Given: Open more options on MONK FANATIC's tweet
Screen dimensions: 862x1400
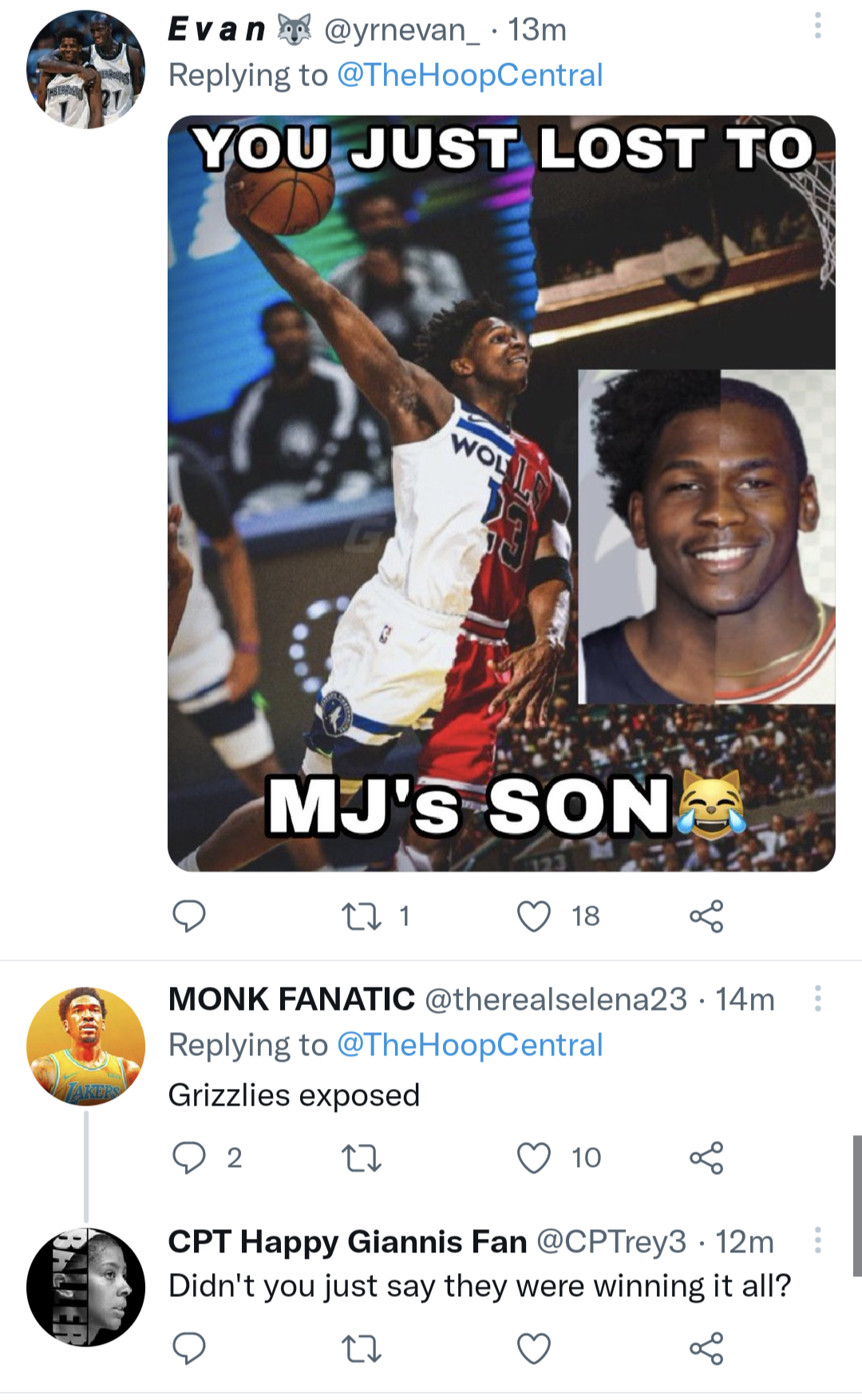Looking at the screenshot, I should (817, 998).
